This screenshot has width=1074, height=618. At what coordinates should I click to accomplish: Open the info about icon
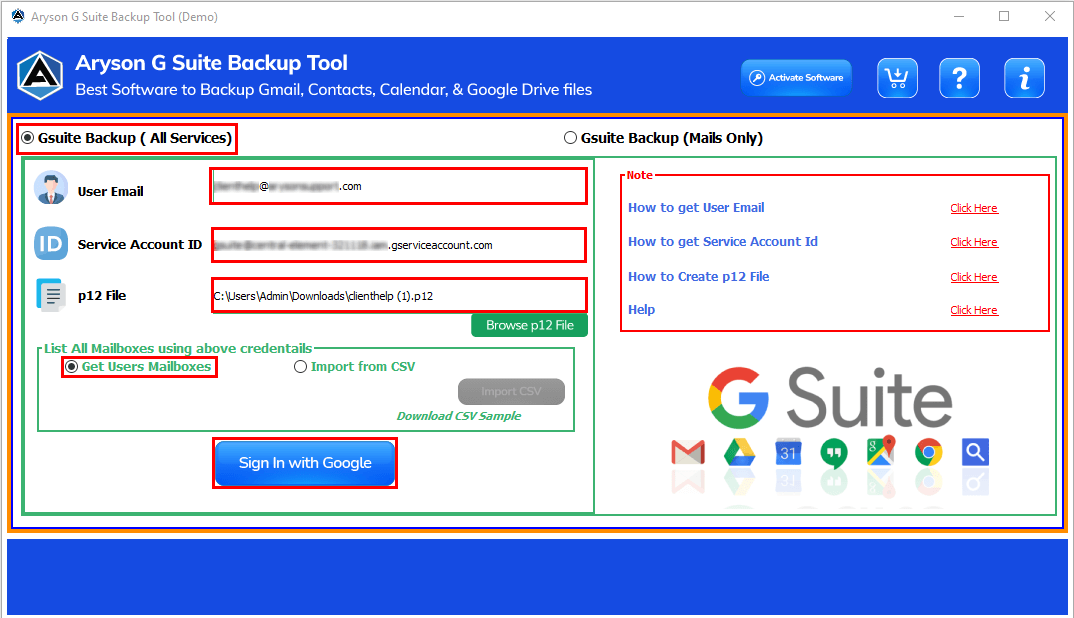(1024, 78)
